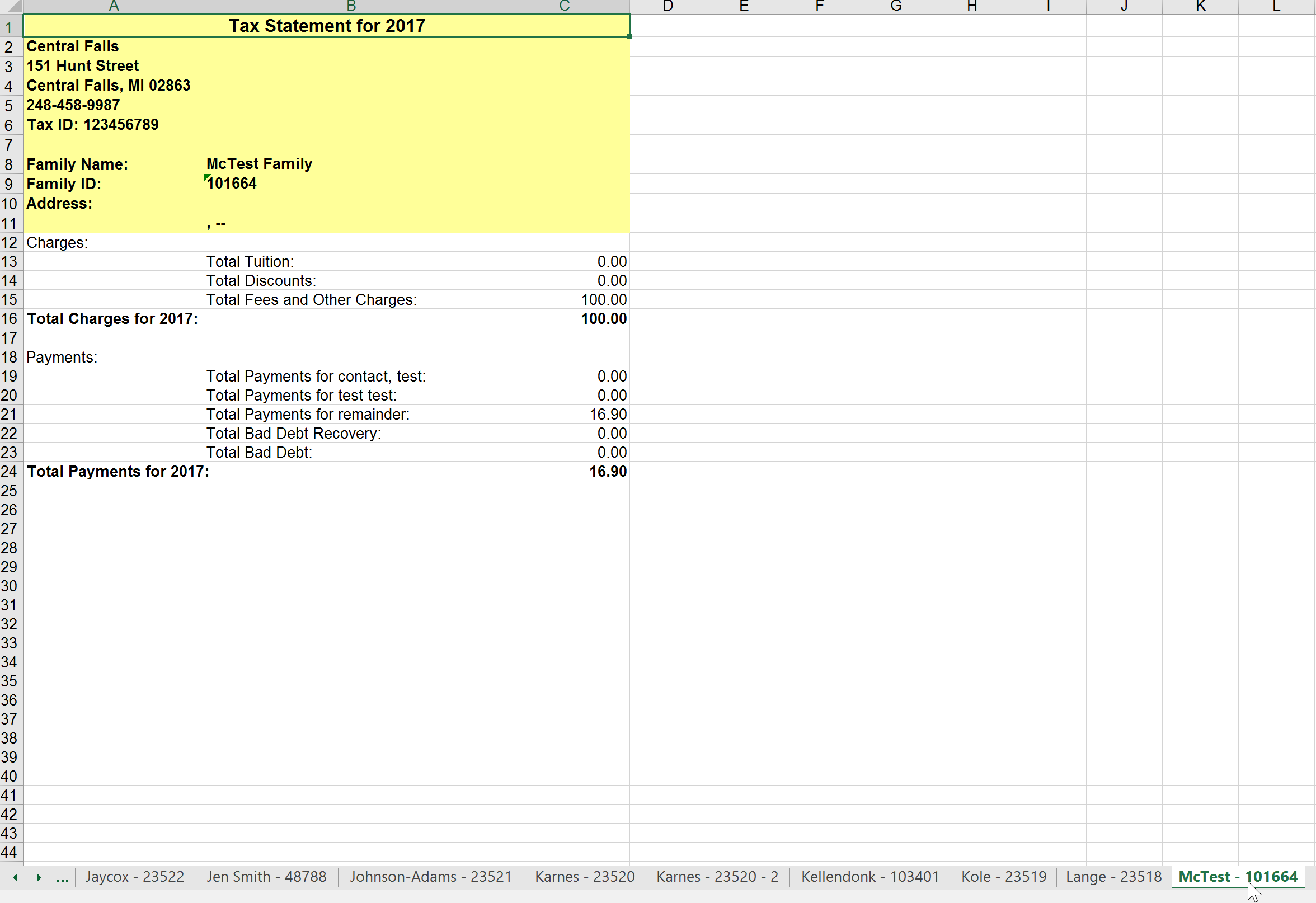
Task: Click the Total Payments for remainder label
Action: [x=308, y=415]
